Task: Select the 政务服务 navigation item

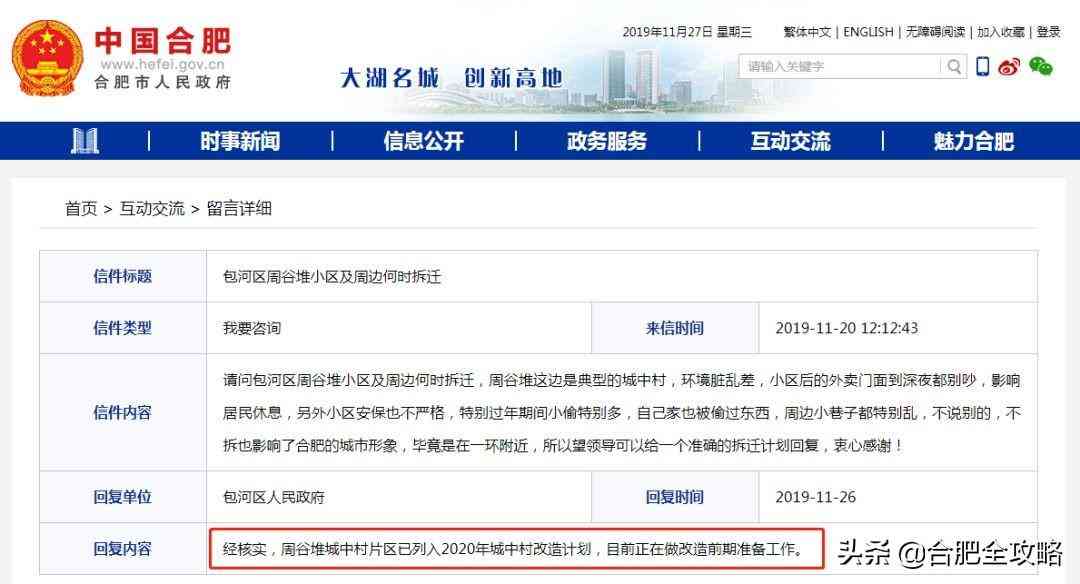Action: pos(606,141)
